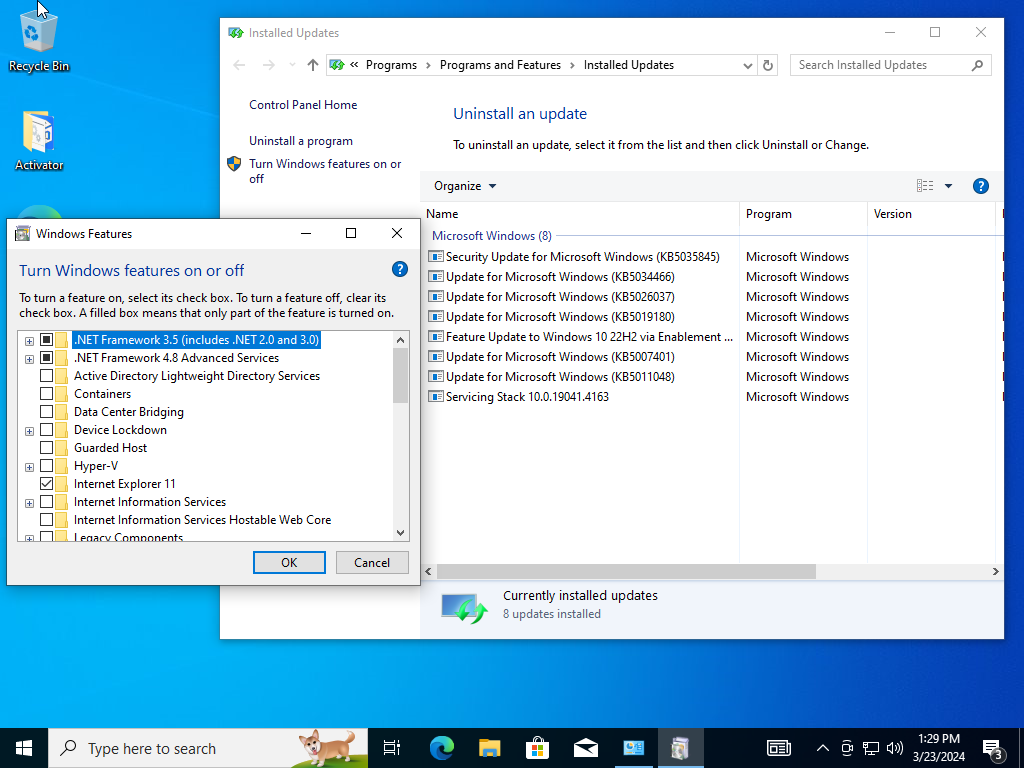Click the volume speaker tray icon

895,748
